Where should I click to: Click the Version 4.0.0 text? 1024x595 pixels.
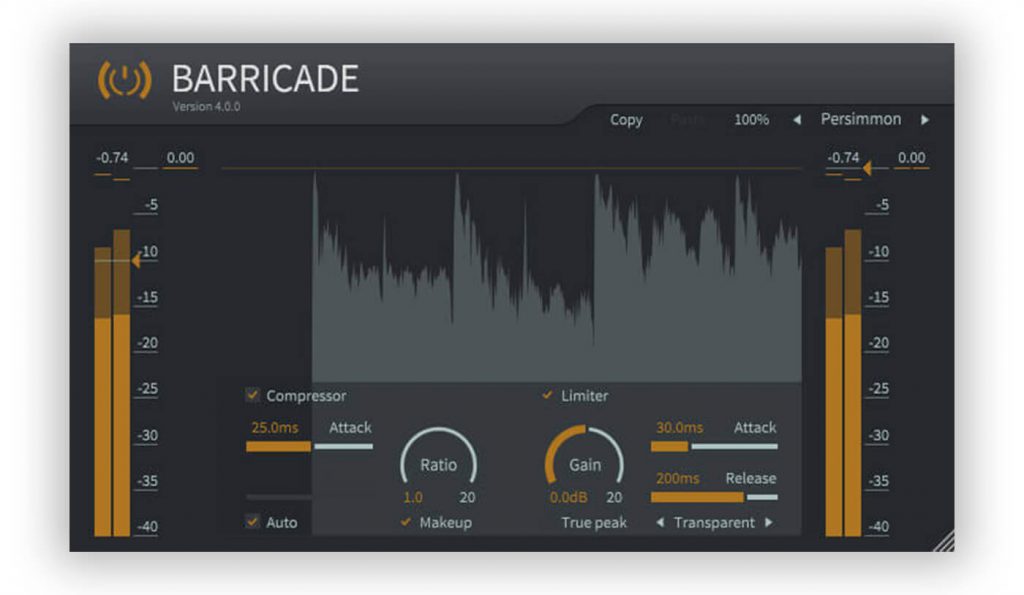(206, 106)
